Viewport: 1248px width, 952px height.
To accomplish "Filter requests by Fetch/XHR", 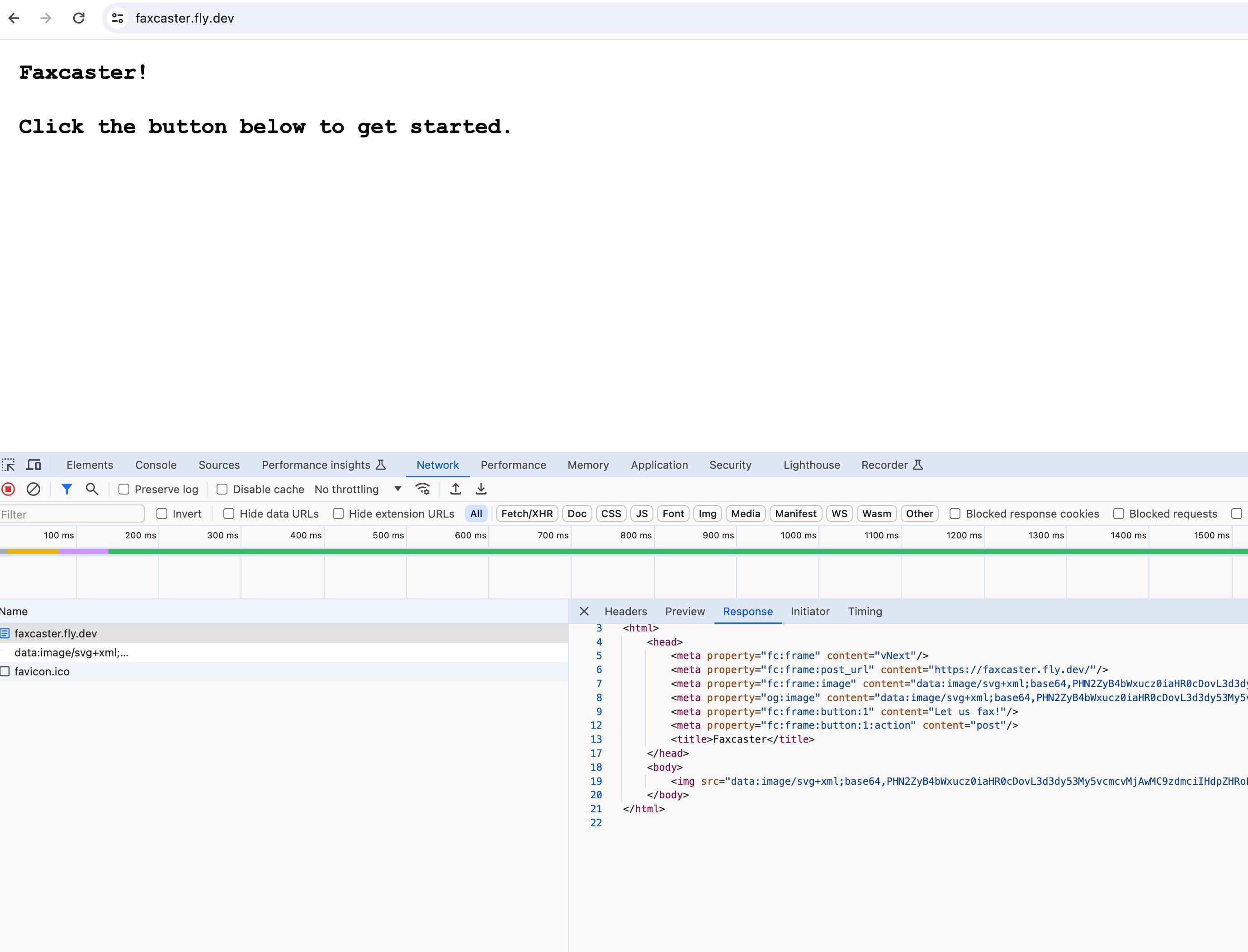I will pos(527,514).
